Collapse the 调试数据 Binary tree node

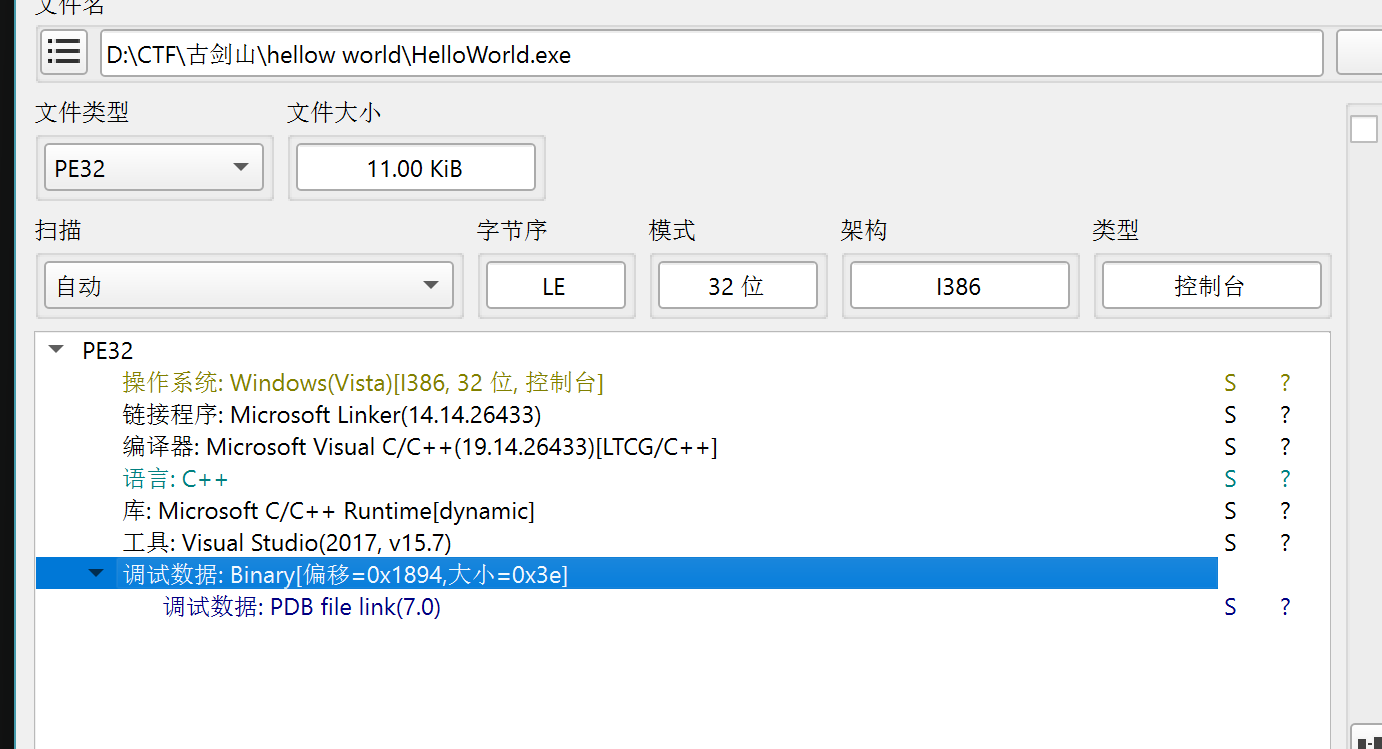97,574
